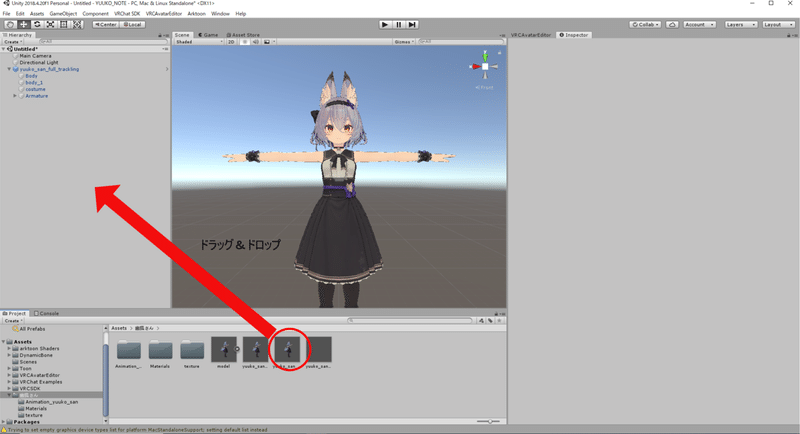This screenshot has width=800, height=434.
Task: Click Create button in Project panel
Action: [x=13, y=321]
